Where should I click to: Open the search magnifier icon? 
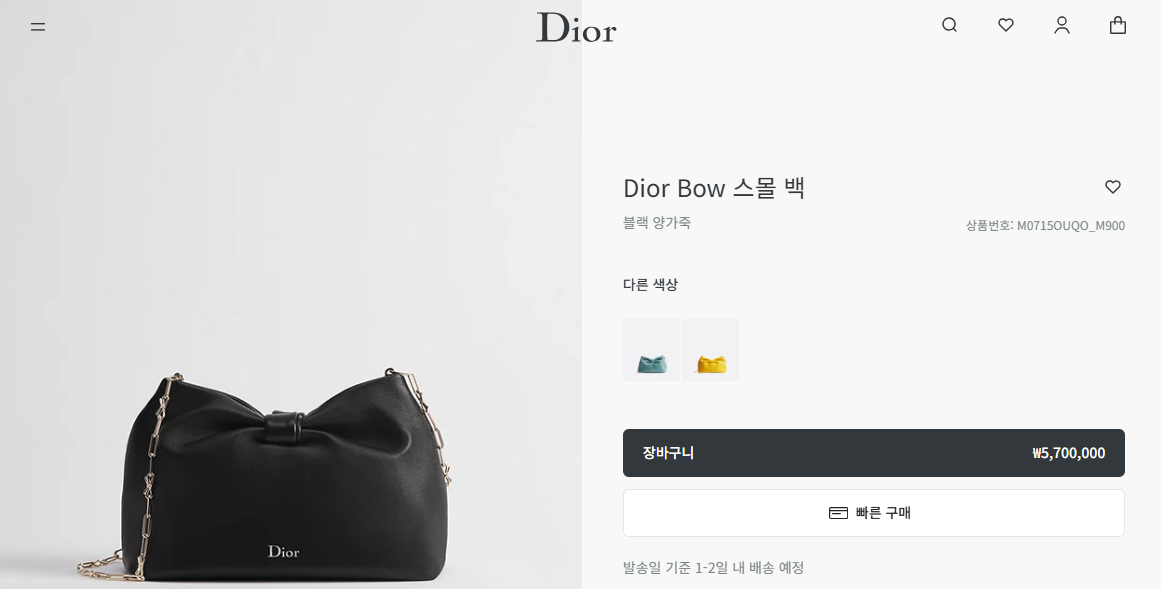949,25
